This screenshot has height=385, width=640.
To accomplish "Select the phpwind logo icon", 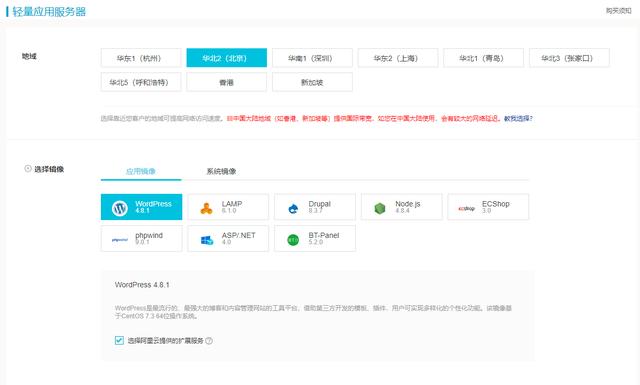I will click(120, 240).
